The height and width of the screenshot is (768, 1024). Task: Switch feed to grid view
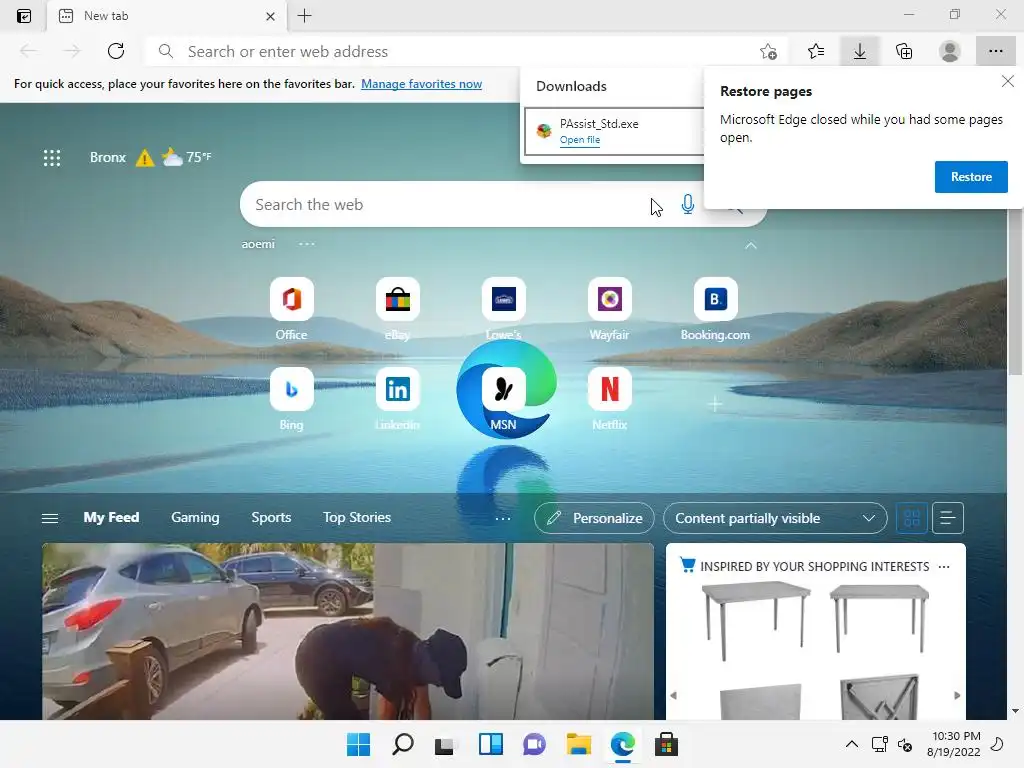tap(912, 518)
